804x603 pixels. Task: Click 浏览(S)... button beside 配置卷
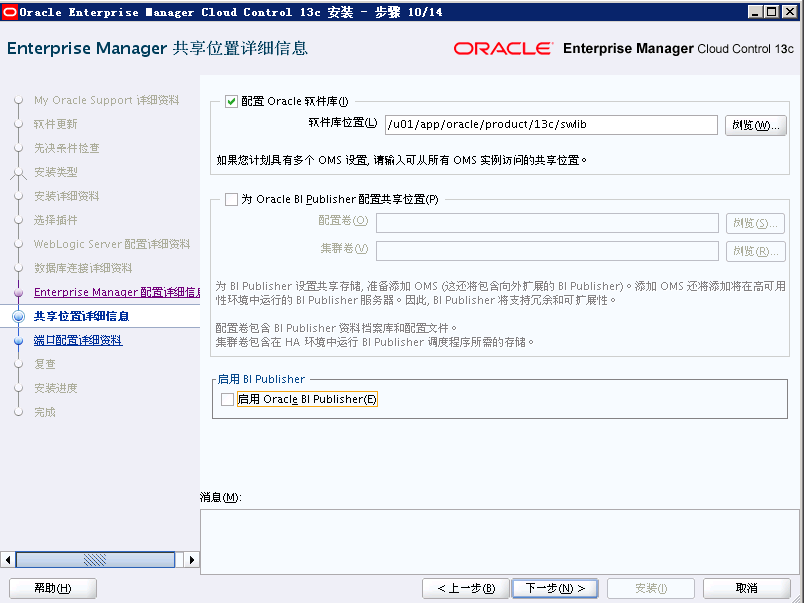(x=755, y=223)
